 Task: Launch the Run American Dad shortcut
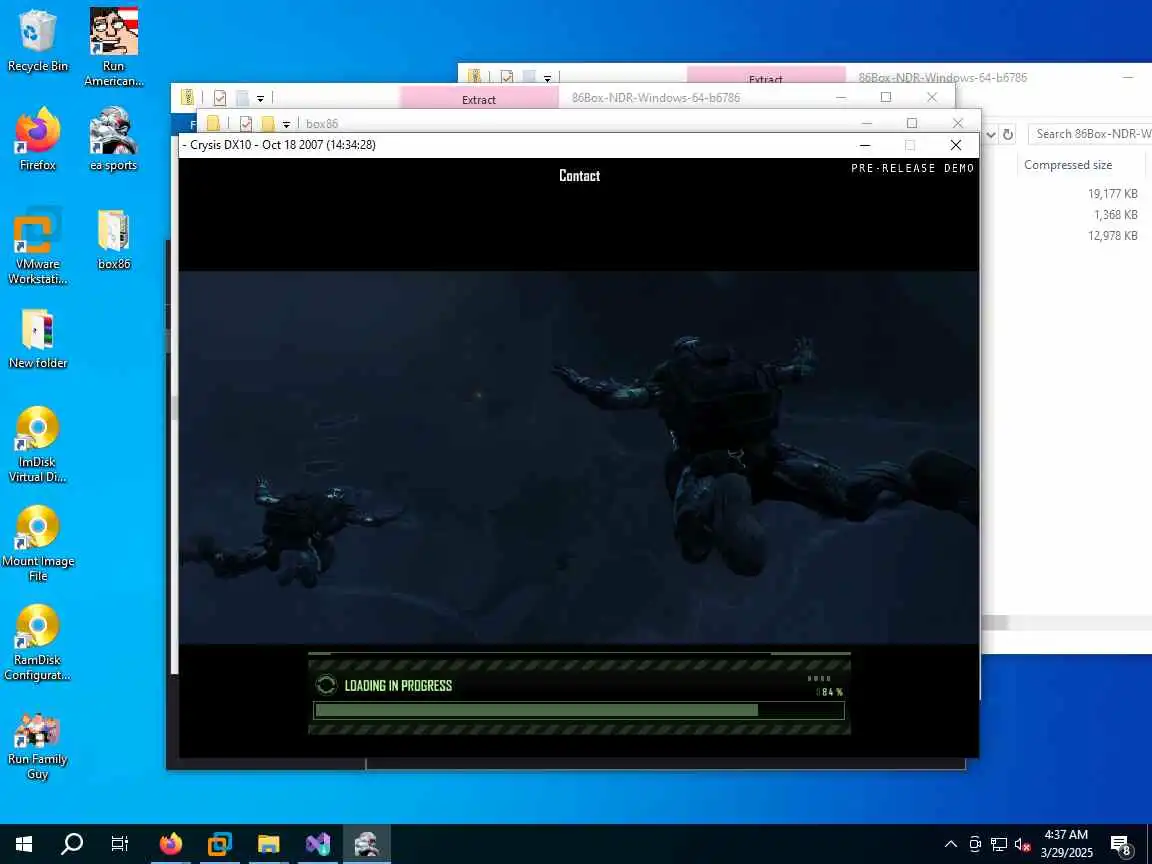113,46
